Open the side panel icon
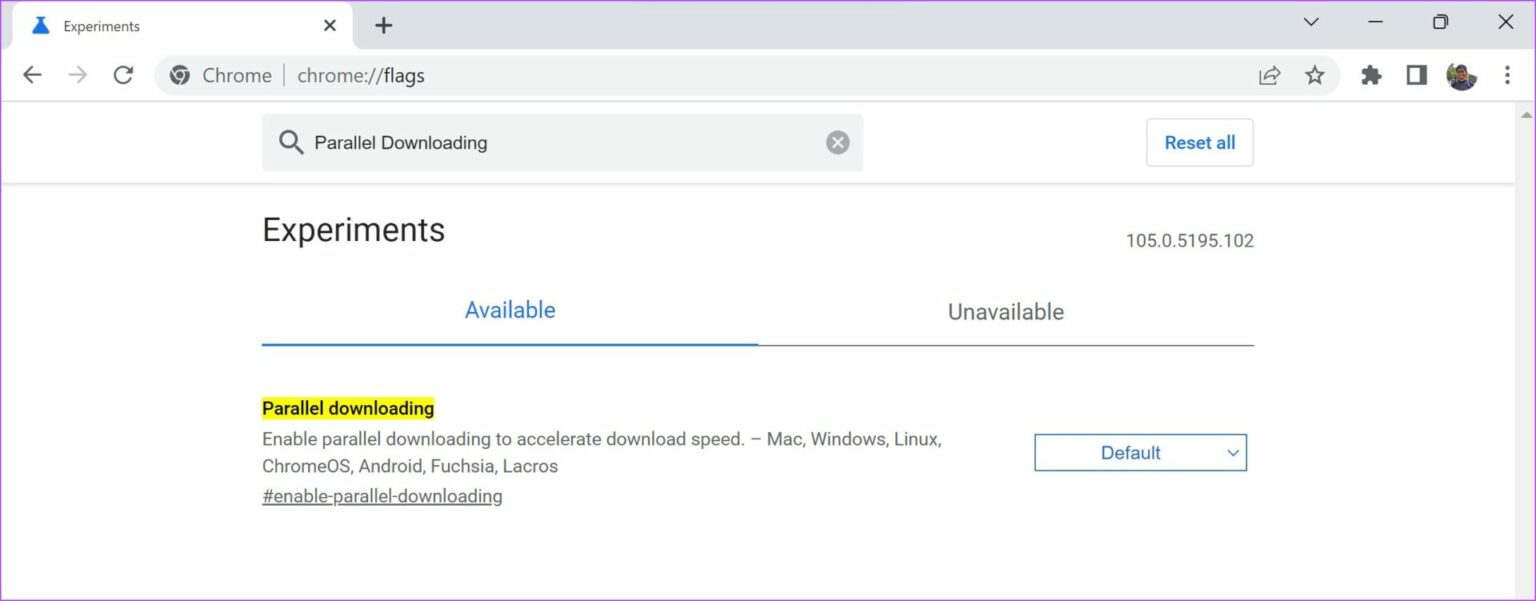This screenshot has width=1536, height=601. point(1416,75)
